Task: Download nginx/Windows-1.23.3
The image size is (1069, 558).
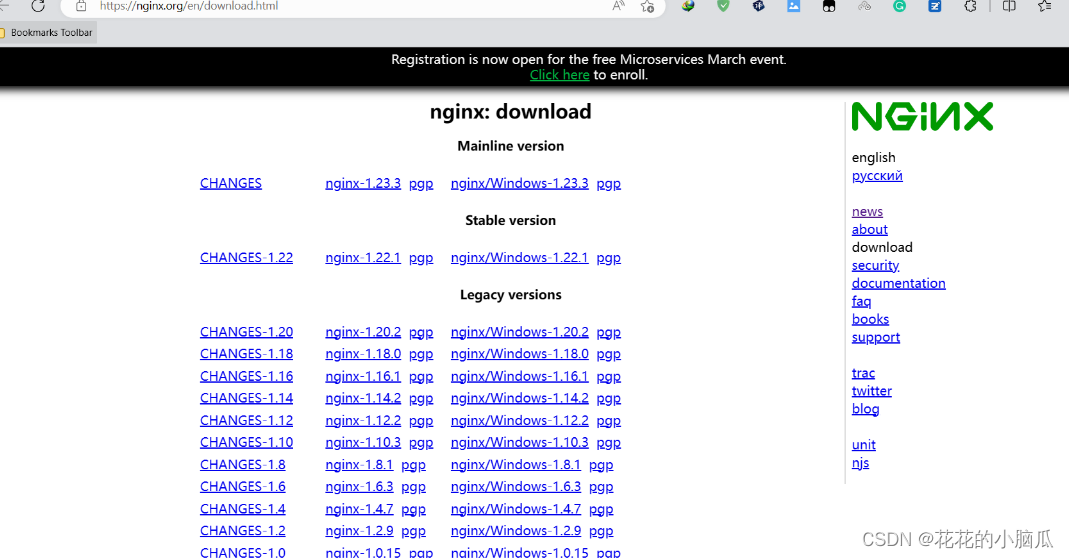Action: click(x=520, y=183)
